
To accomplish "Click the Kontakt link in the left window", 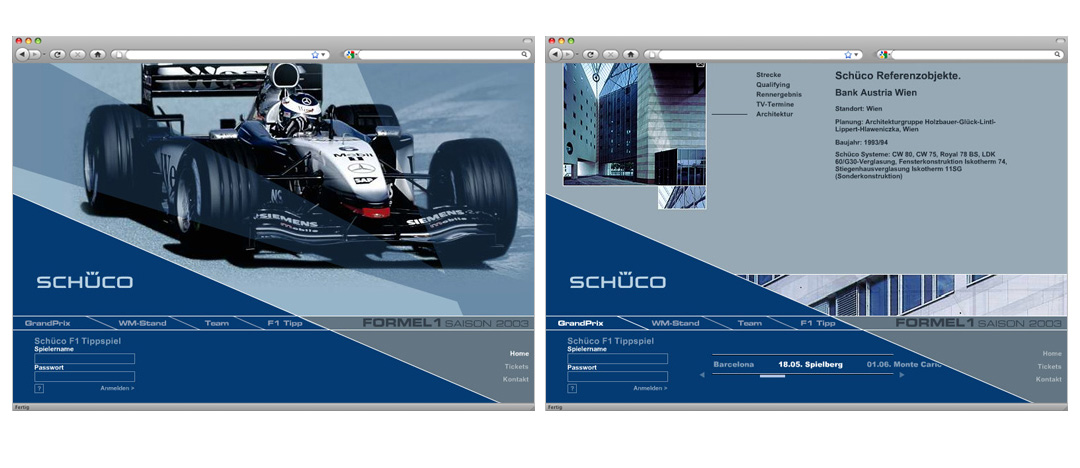I will coord(516,380).
